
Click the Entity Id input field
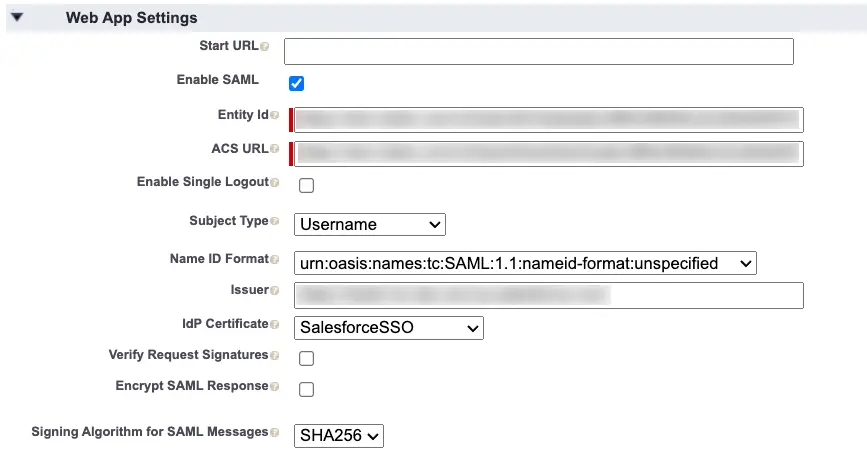[x=549, y=120]
